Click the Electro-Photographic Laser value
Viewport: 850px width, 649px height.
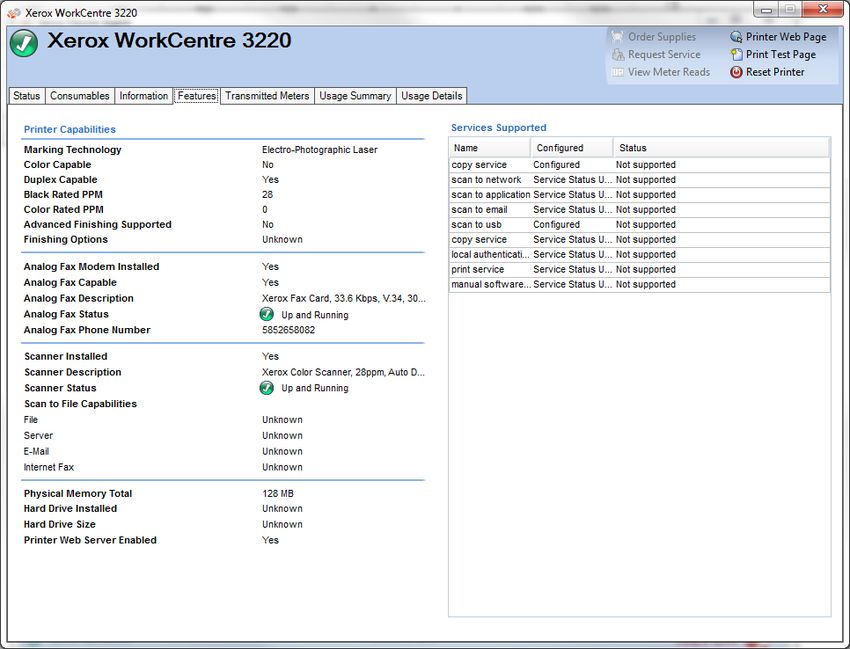tap(319, 150)
